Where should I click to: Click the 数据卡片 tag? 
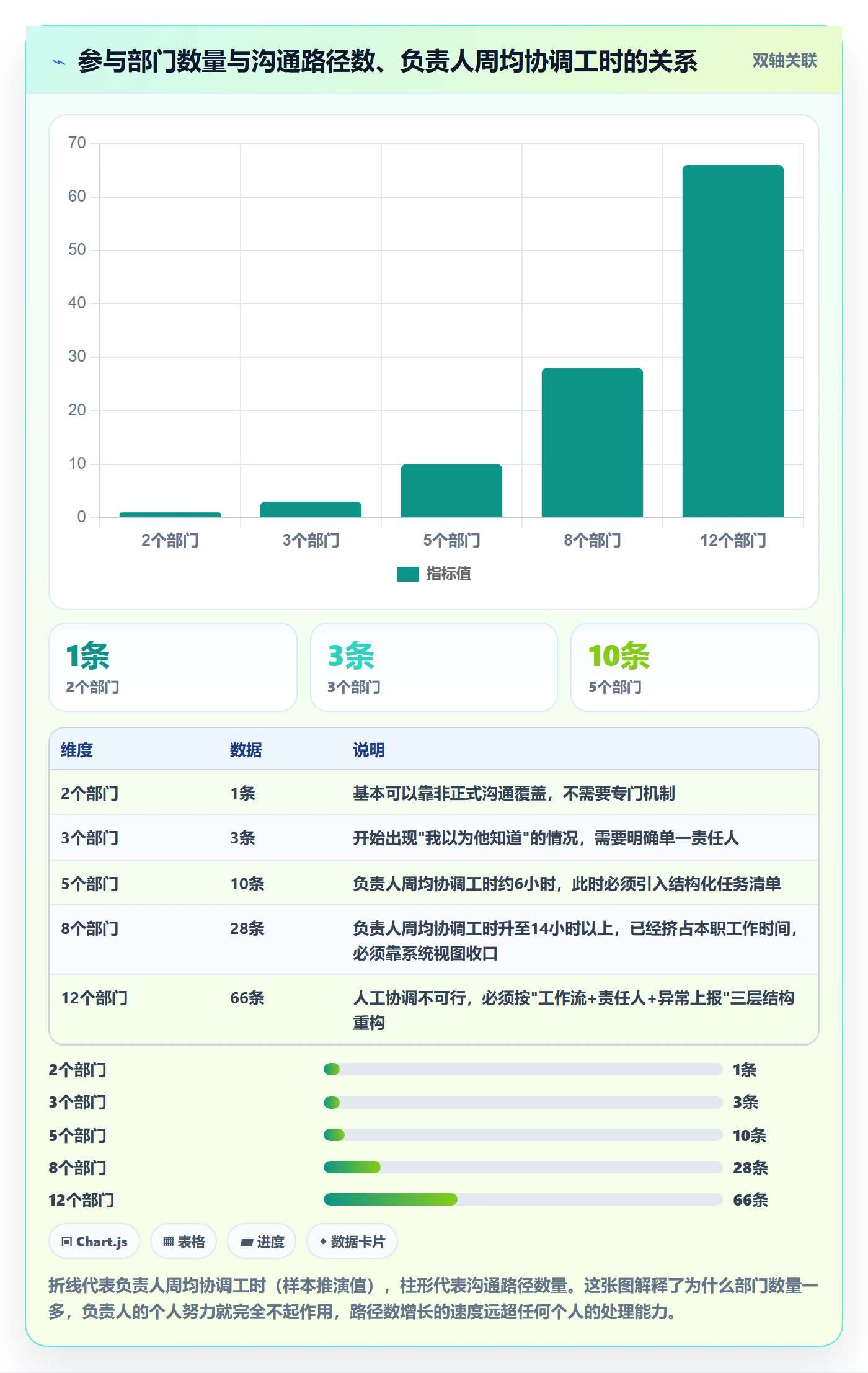tap(352, 1242)
